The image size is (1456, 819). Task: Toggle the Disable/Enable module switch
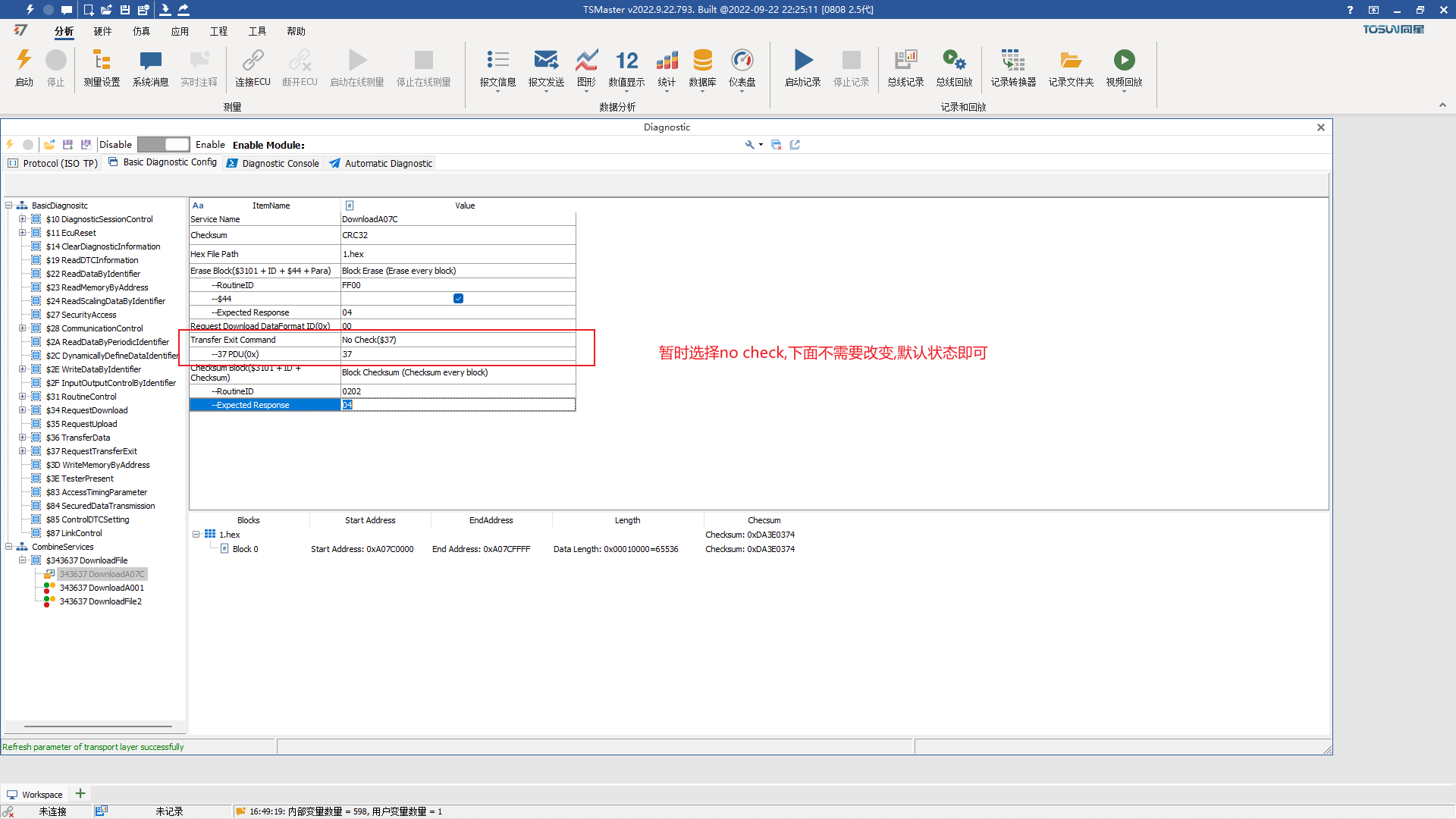pyautogui.click(x=163, y=145)
